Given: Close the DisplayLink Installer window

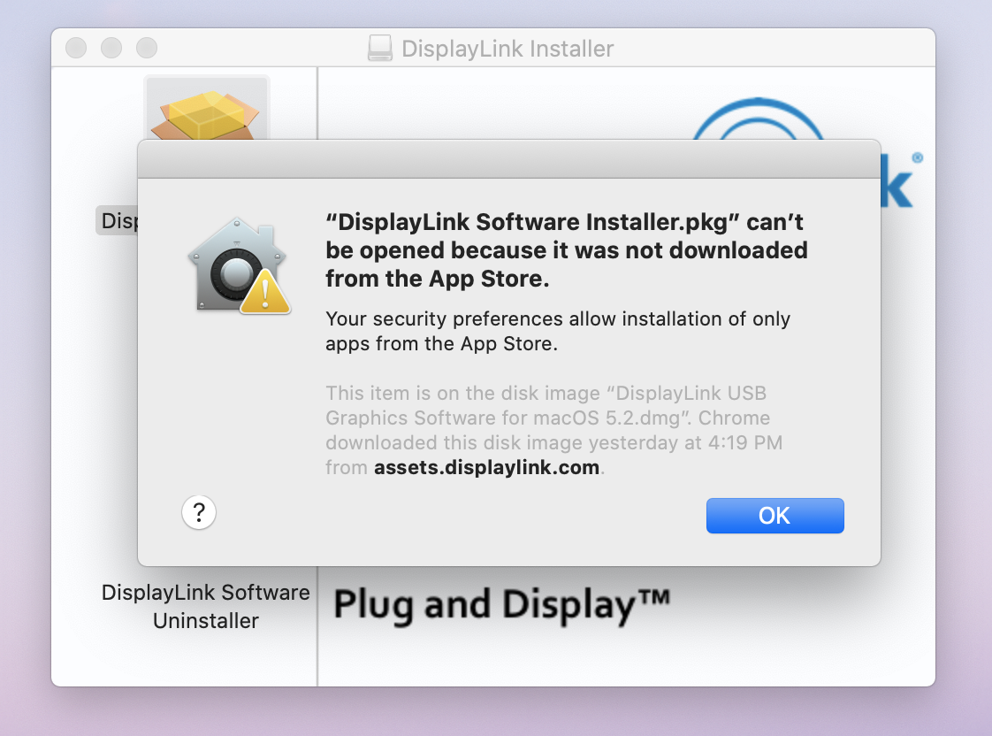Looking at the screenshot, I should 76,48.
